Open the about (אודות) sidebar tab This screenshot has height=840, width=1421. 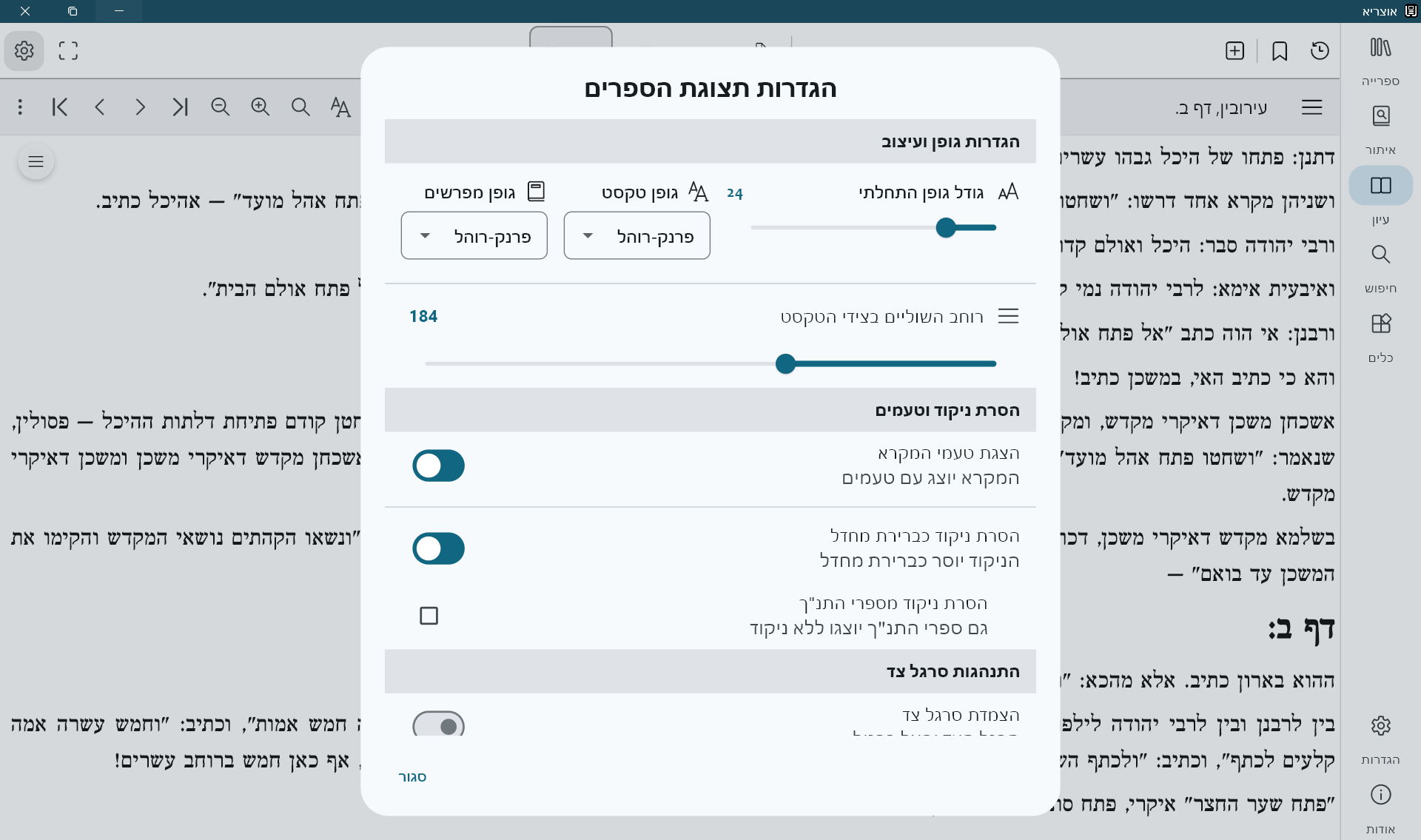1380,796
